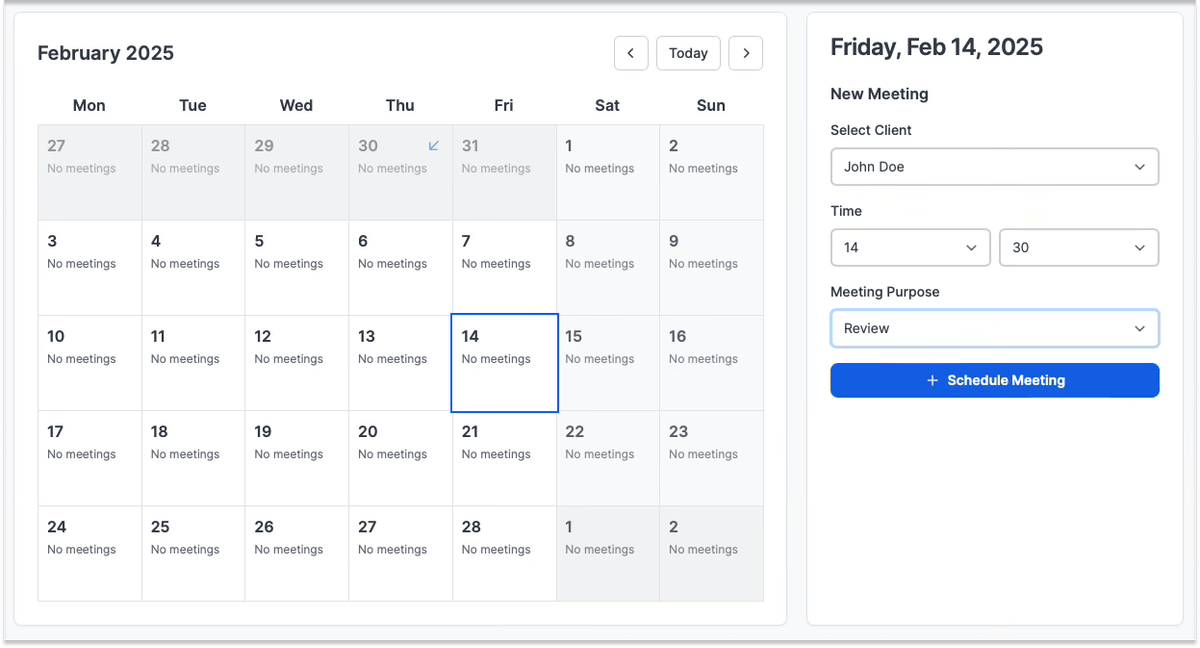Choose February 28 day cell
The image size is (1200, 648).
coord(504,553)
